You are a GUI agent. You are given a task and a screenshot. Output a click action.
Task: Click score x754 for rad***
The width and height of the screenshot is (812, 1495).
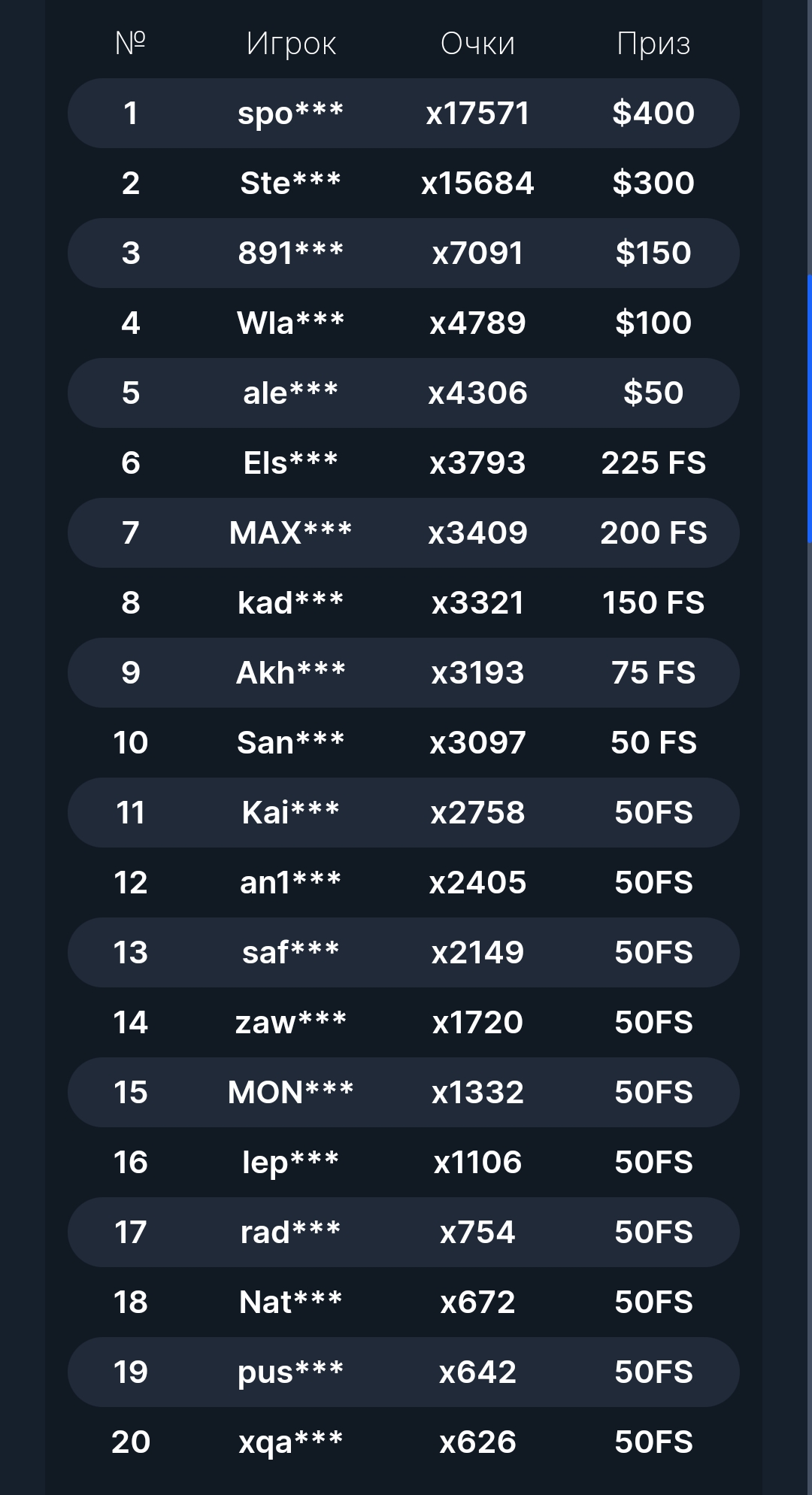pos(478,1233)
